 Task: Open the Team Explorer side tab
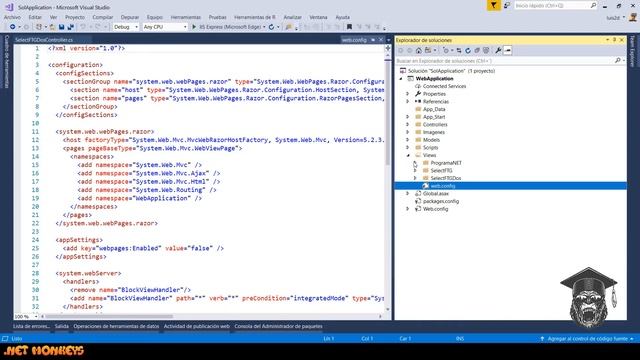[633, 51]
